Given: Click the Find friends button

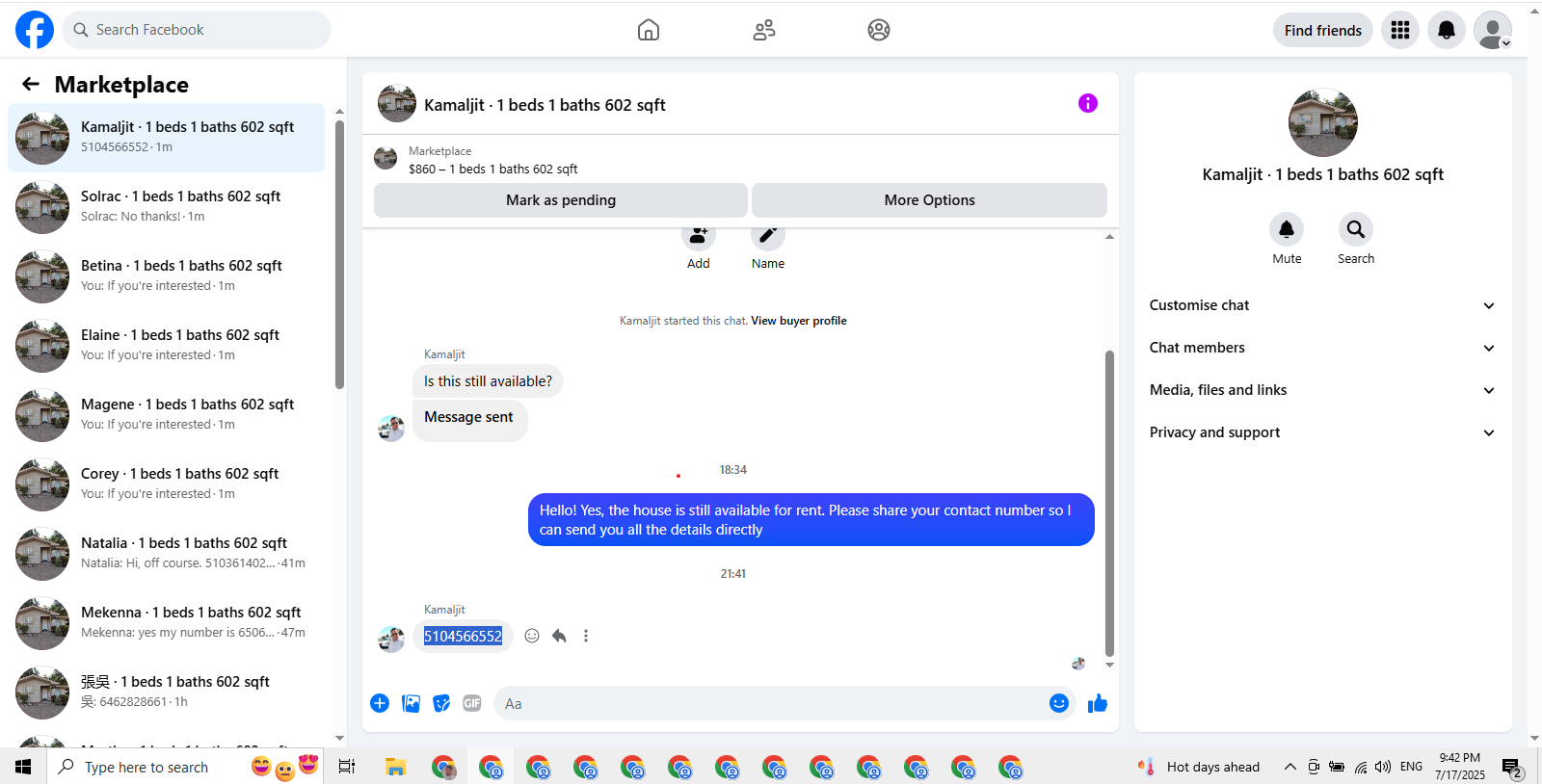Looking at the screenshot, I should pyautogui.click(x=1323, y=30).
